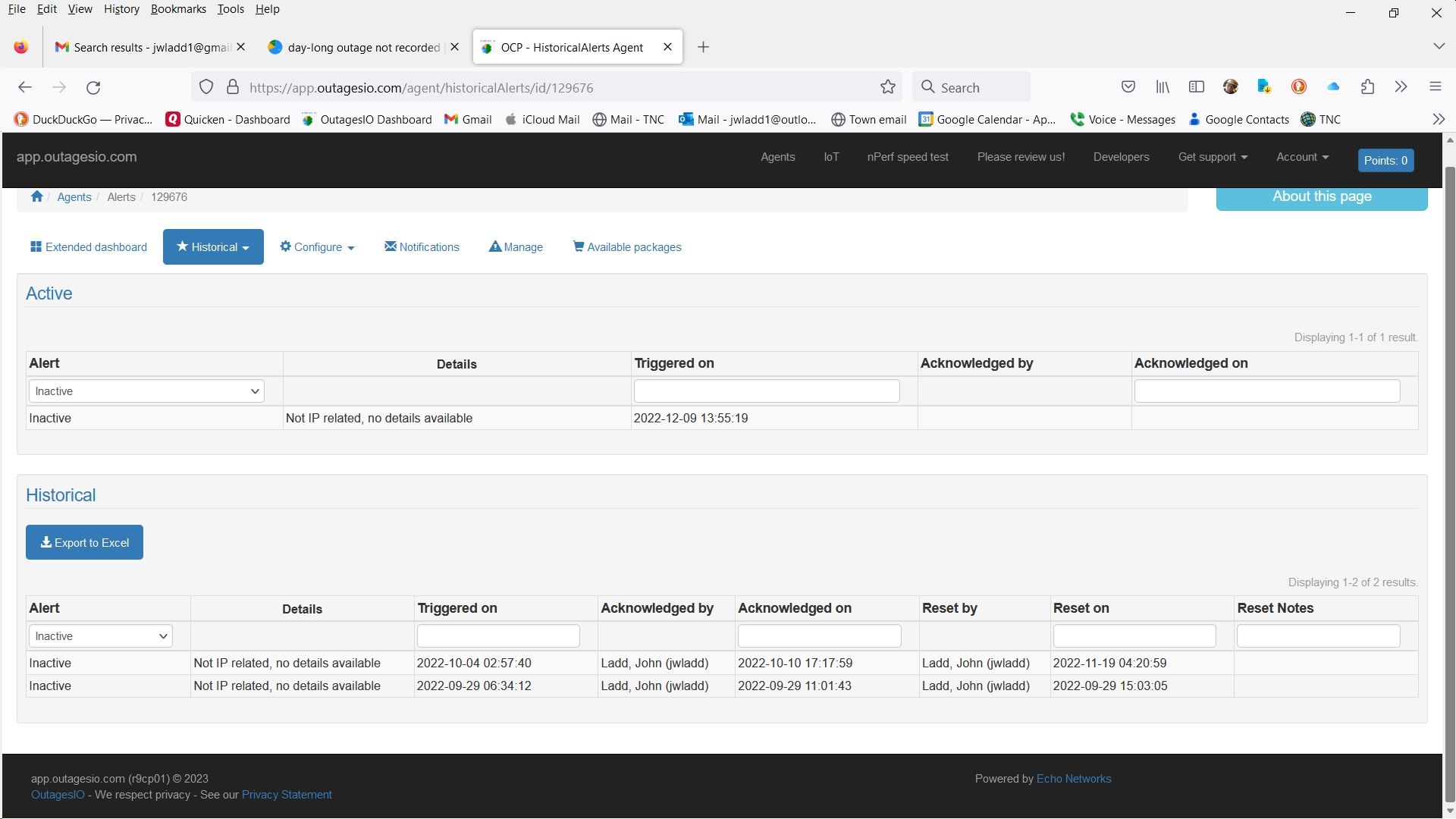This screenshot has height=819, width=1456.
Task: Click app.outagesio.com brand link
Action: pos(77,157)
